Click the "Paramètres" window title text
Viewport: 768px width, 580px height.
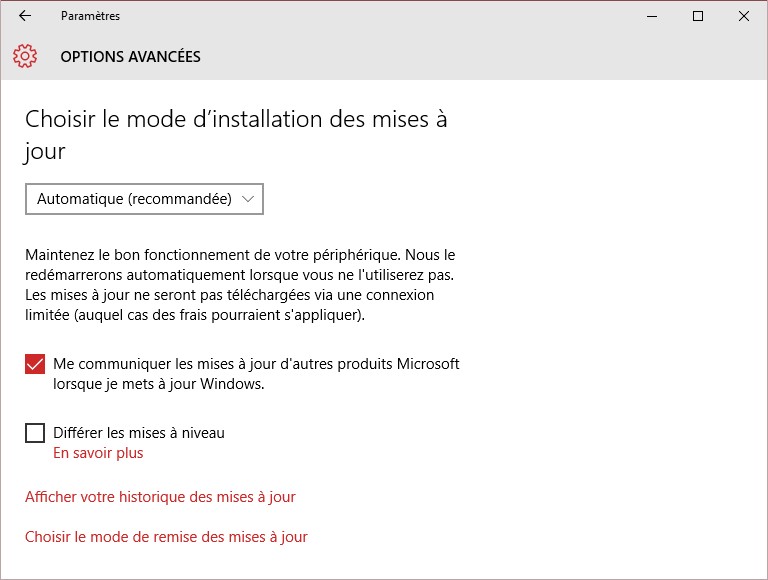(x=90, y=16)
